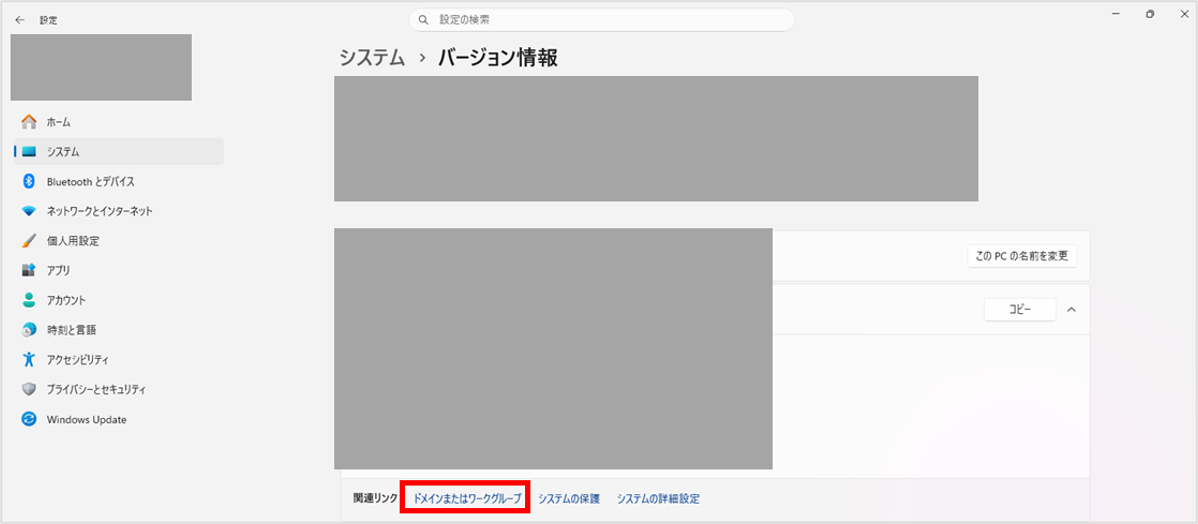1198x524 pixels.
Task: Click このPCの名前を変更 button
Action: point(1022,256)
